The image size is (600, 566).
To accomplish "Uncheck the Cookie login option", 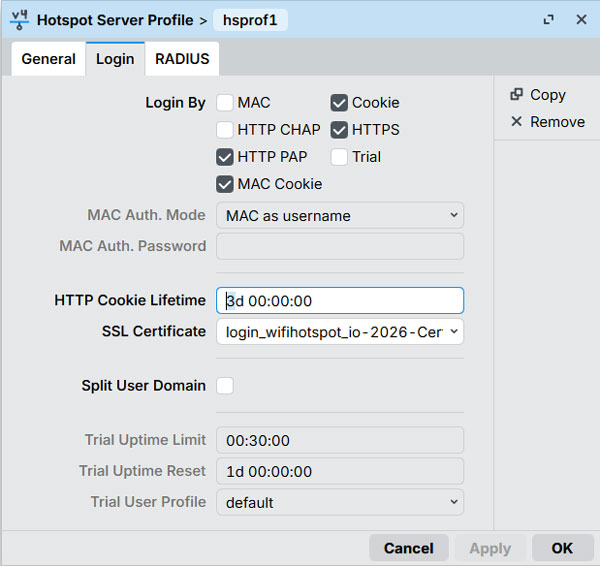I will click(x=339, y=103).
